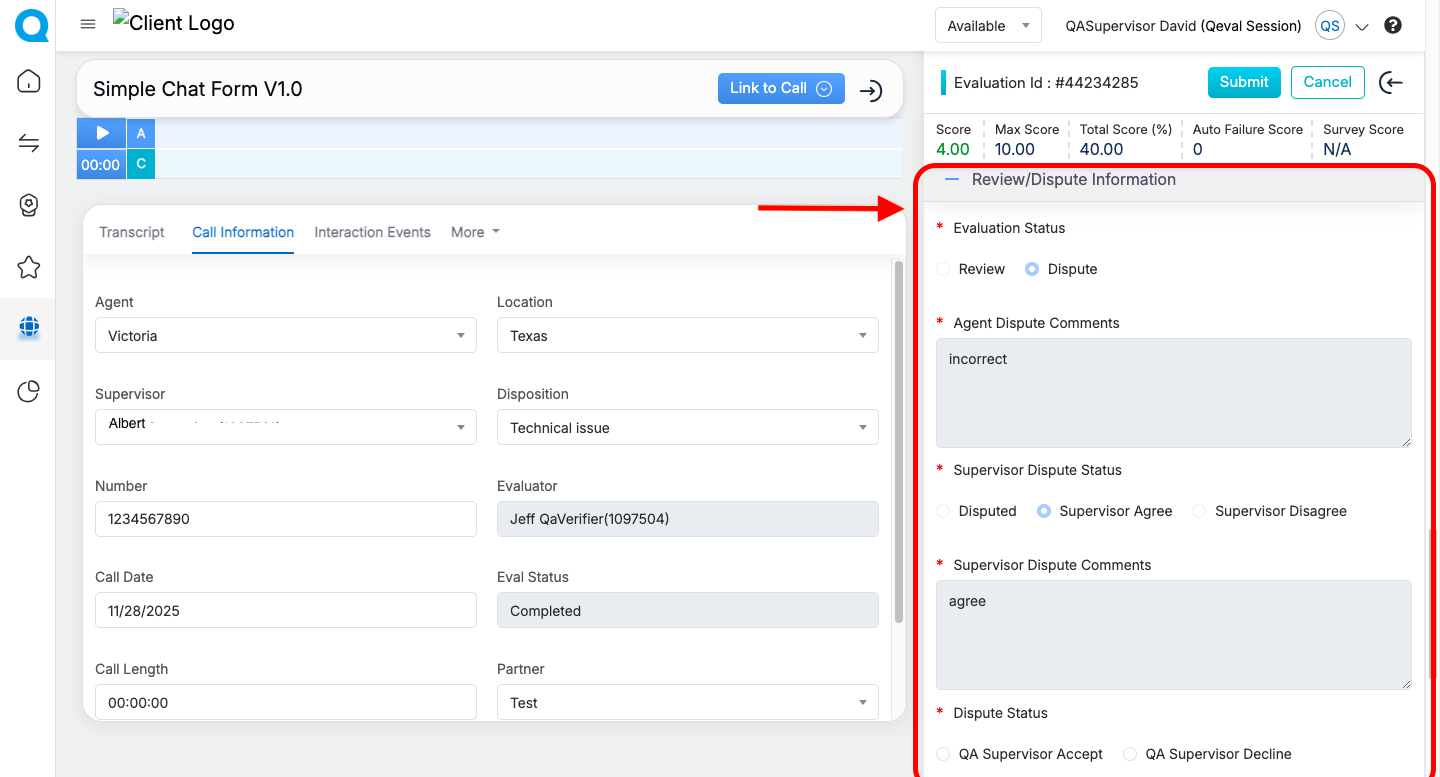Screen dimensions: 1440x777
Task: Choose QA Supervisor Accept
Action: tap(944, 754)
